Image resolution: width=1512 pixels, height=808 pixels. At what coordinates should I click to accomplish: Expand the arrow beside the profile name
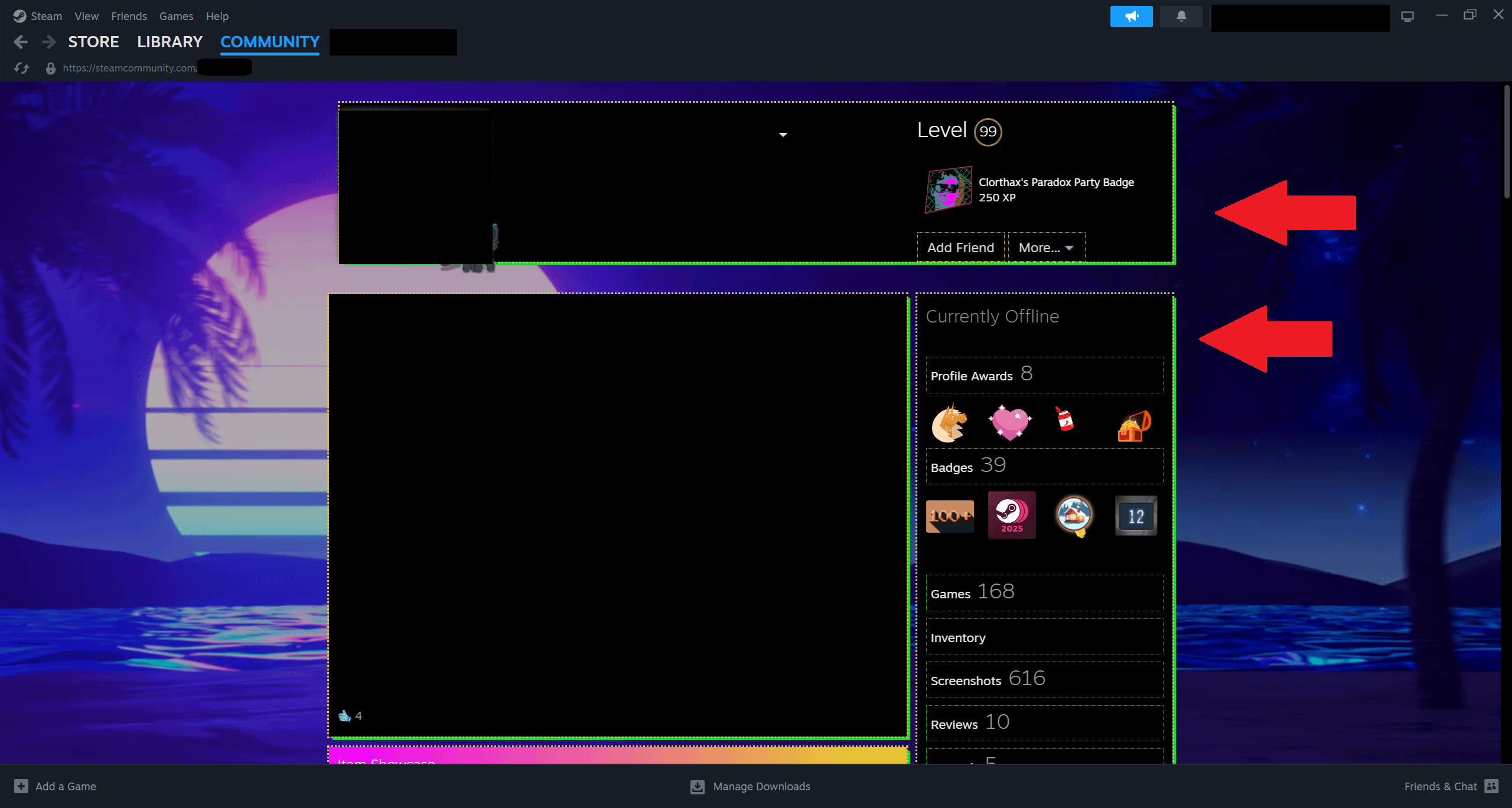coord(783,135)
